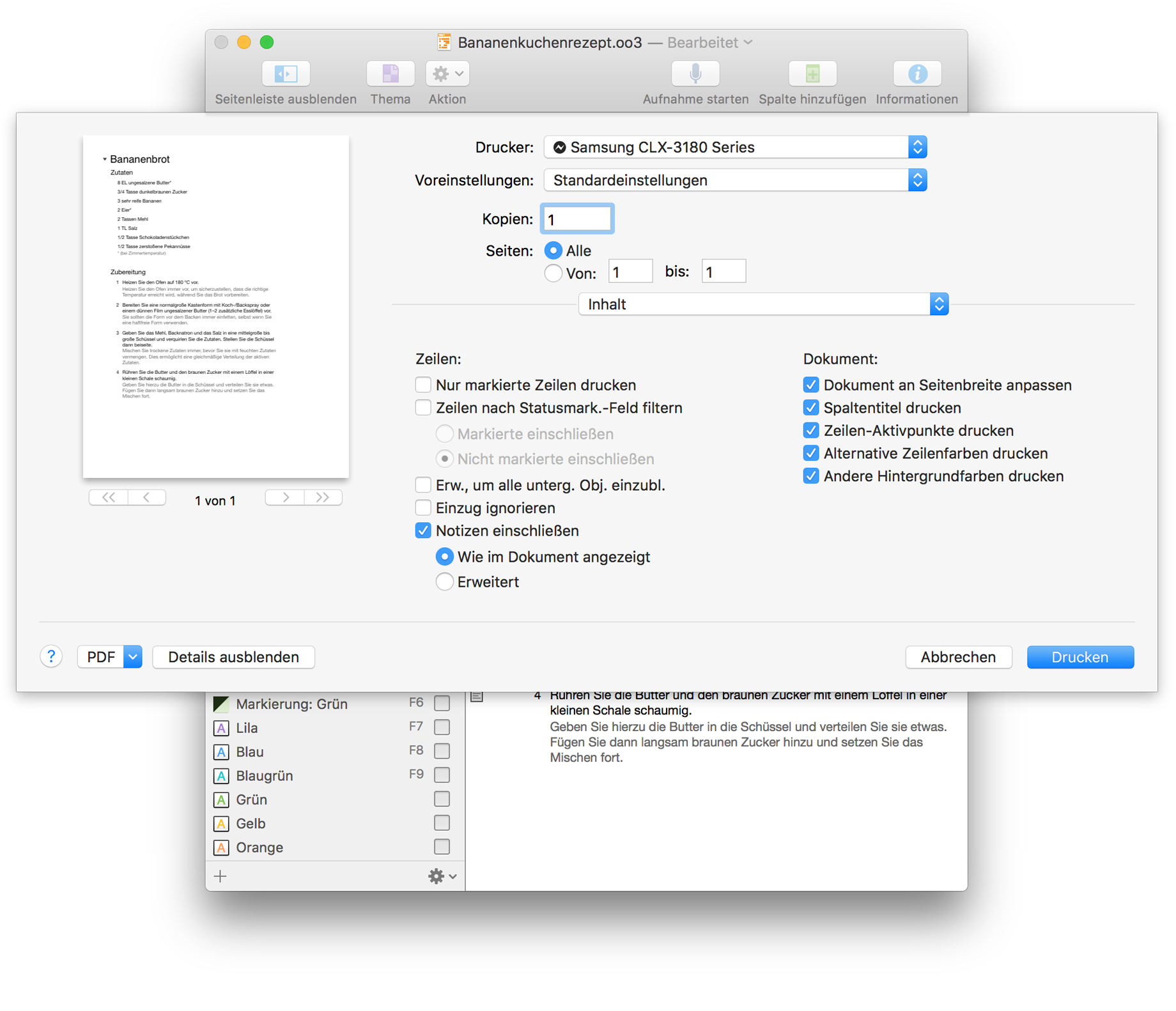This screenshot has width=1176, height=1011.
Task: Click the Kopien input field
Action: [x=577, y=219]
